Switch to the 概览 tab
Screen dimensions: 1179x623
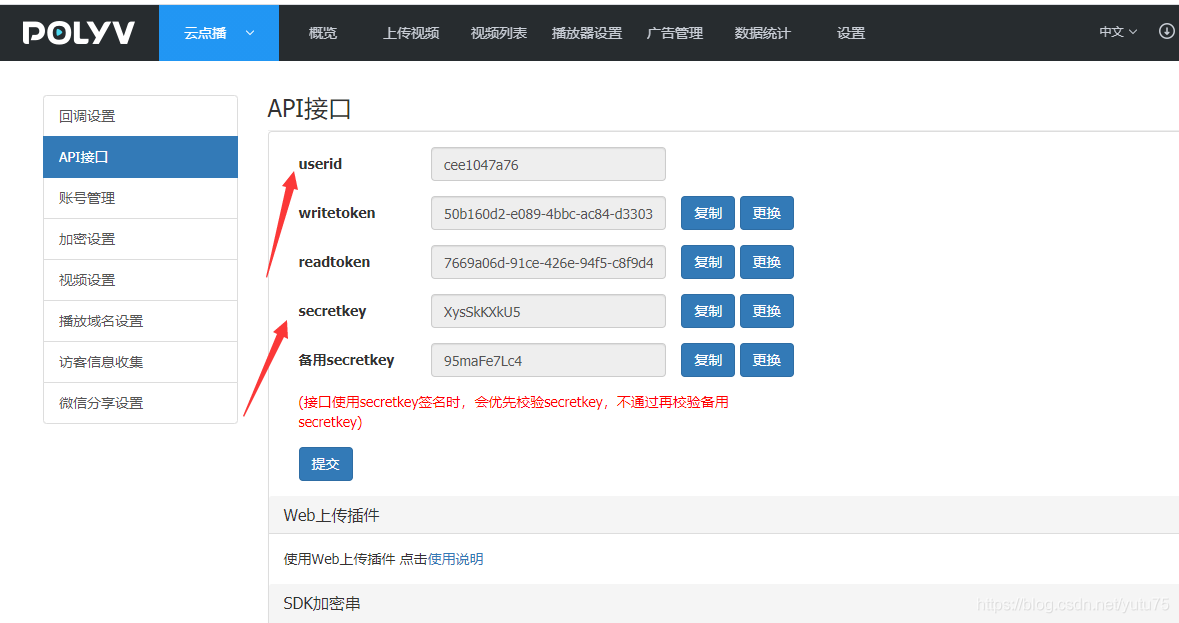[322, 32]
